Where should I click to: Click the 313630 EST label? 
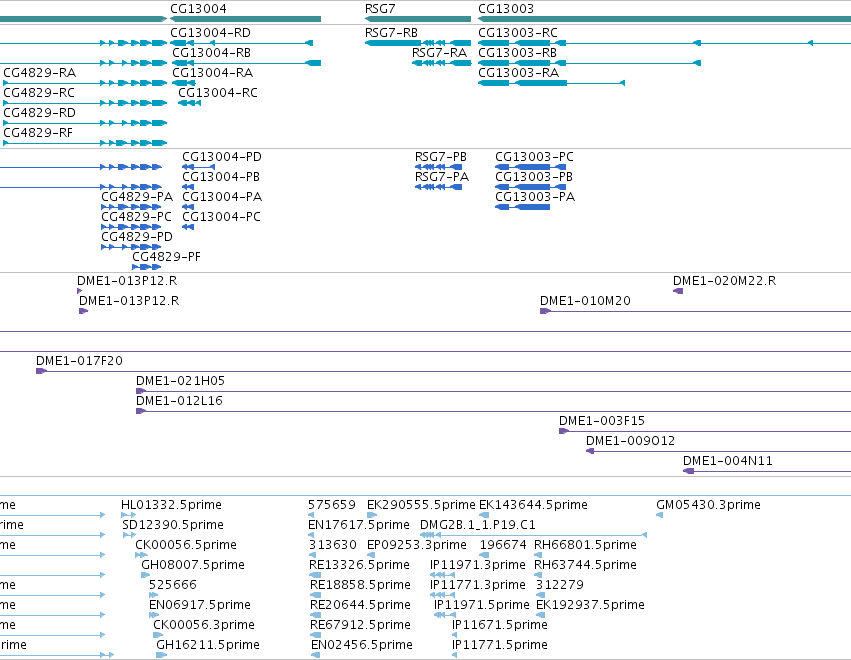[x=333, y=545]
